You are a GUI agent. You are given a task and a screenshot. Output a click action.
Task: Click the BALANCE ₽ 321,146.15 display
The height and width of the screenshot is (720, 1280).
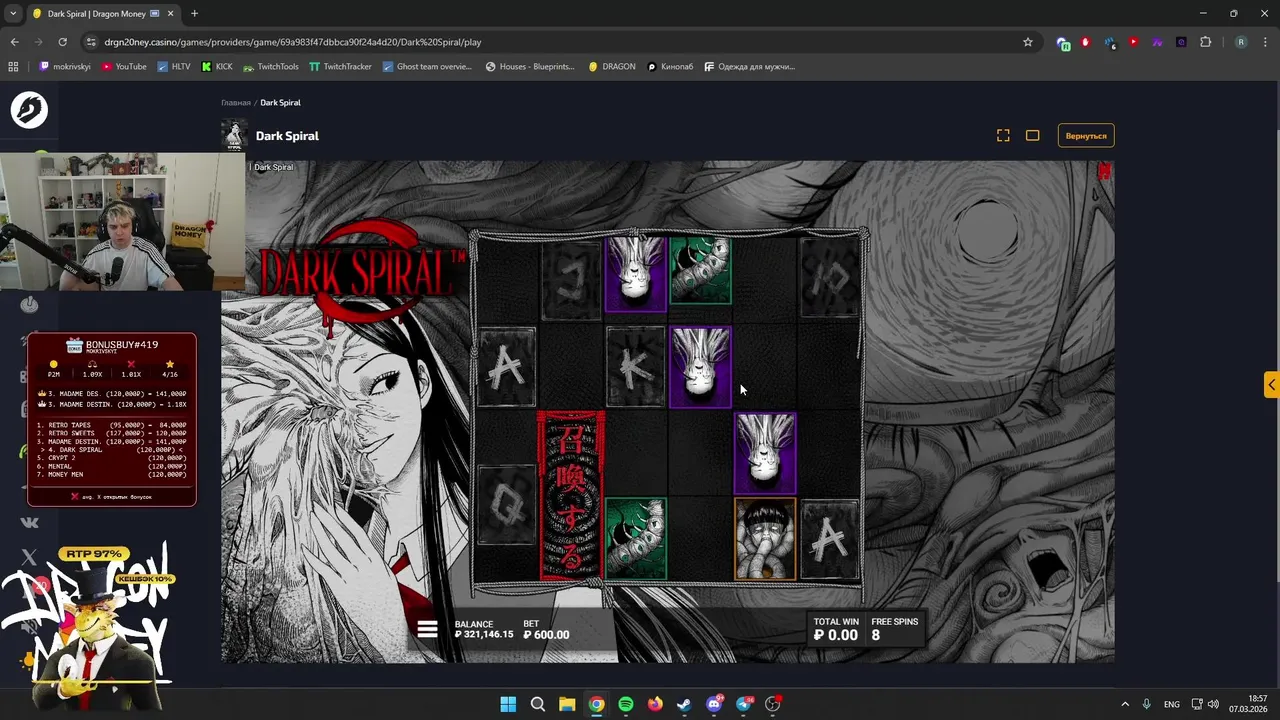[483, 629]
